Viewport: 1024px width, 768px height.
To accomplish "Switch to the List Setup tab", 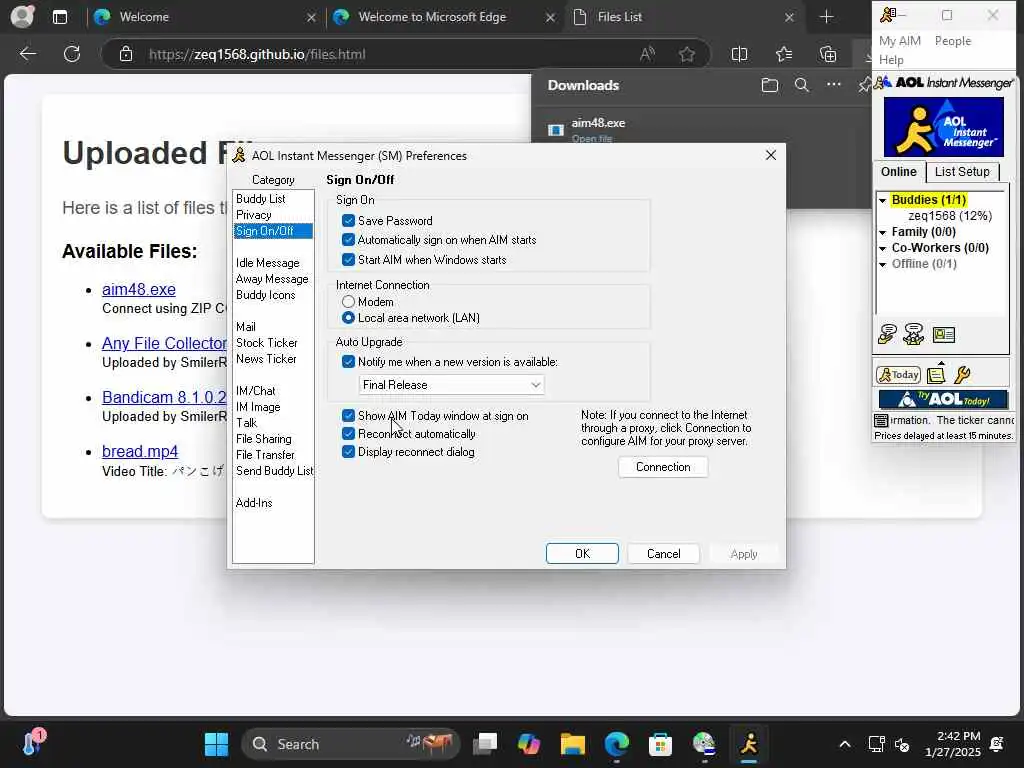I will tap(962, 172).
